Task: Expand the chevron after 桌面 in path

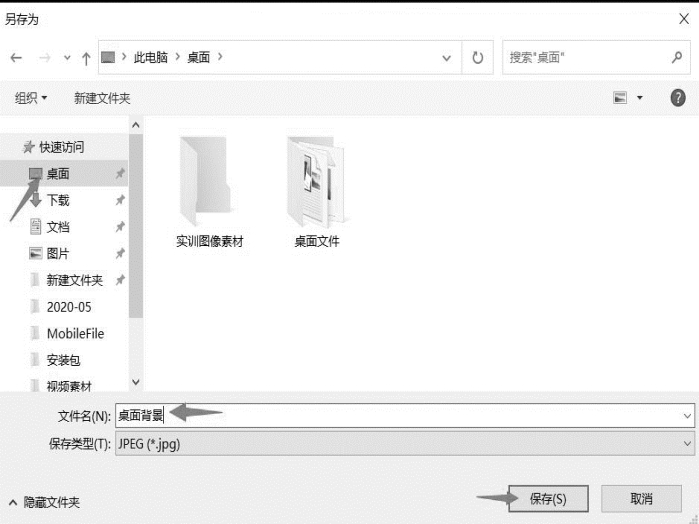Action: point(220,57)
